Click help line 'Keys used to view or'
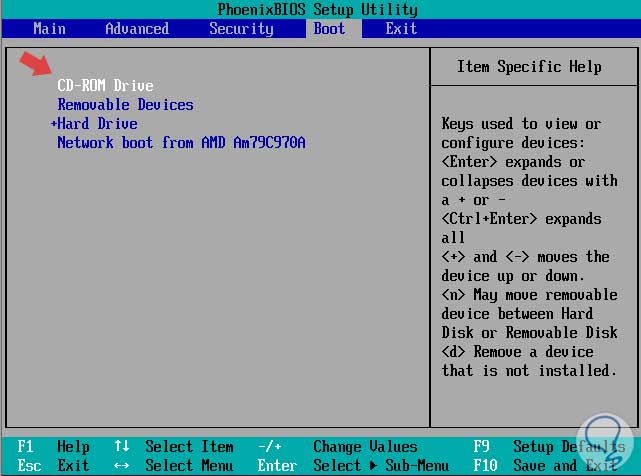641x476 pixels. click(521, 123)
